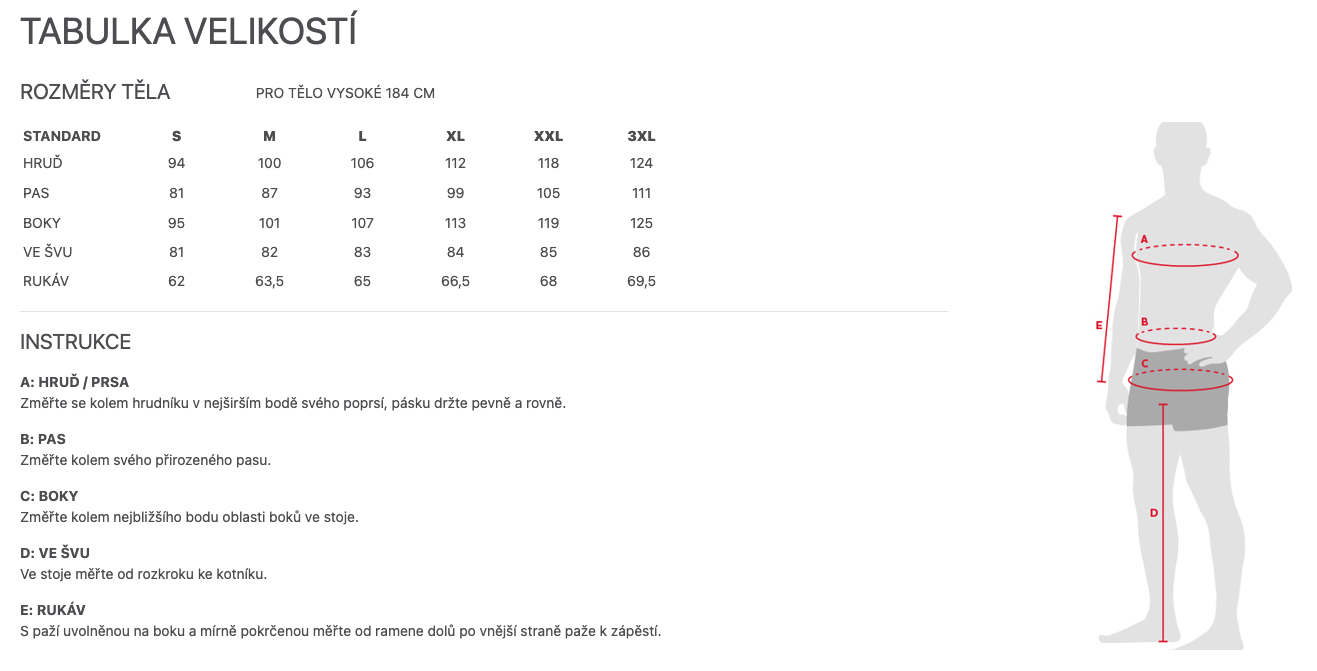
Task: Click the gray shorts on the body figure
Action: click(1180, 405)
